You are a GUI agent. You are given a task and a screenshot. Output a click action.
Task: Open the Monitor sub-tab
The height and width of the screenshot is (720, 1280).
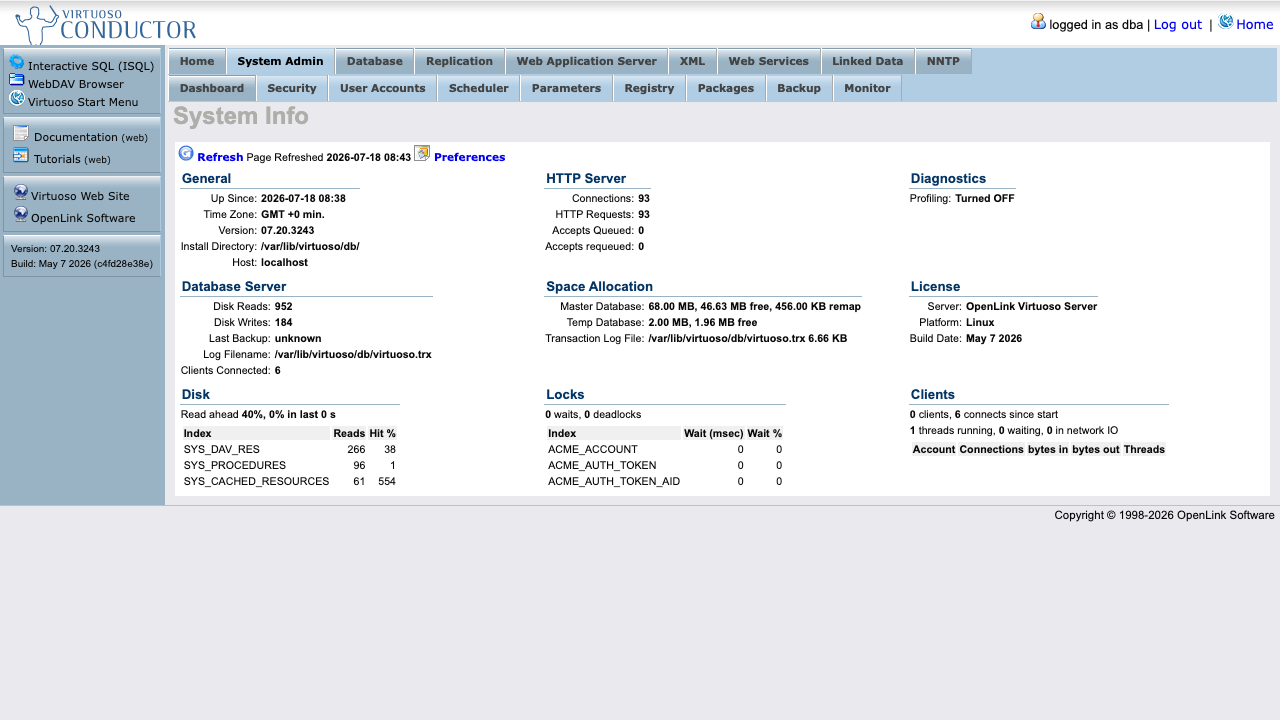867,88
